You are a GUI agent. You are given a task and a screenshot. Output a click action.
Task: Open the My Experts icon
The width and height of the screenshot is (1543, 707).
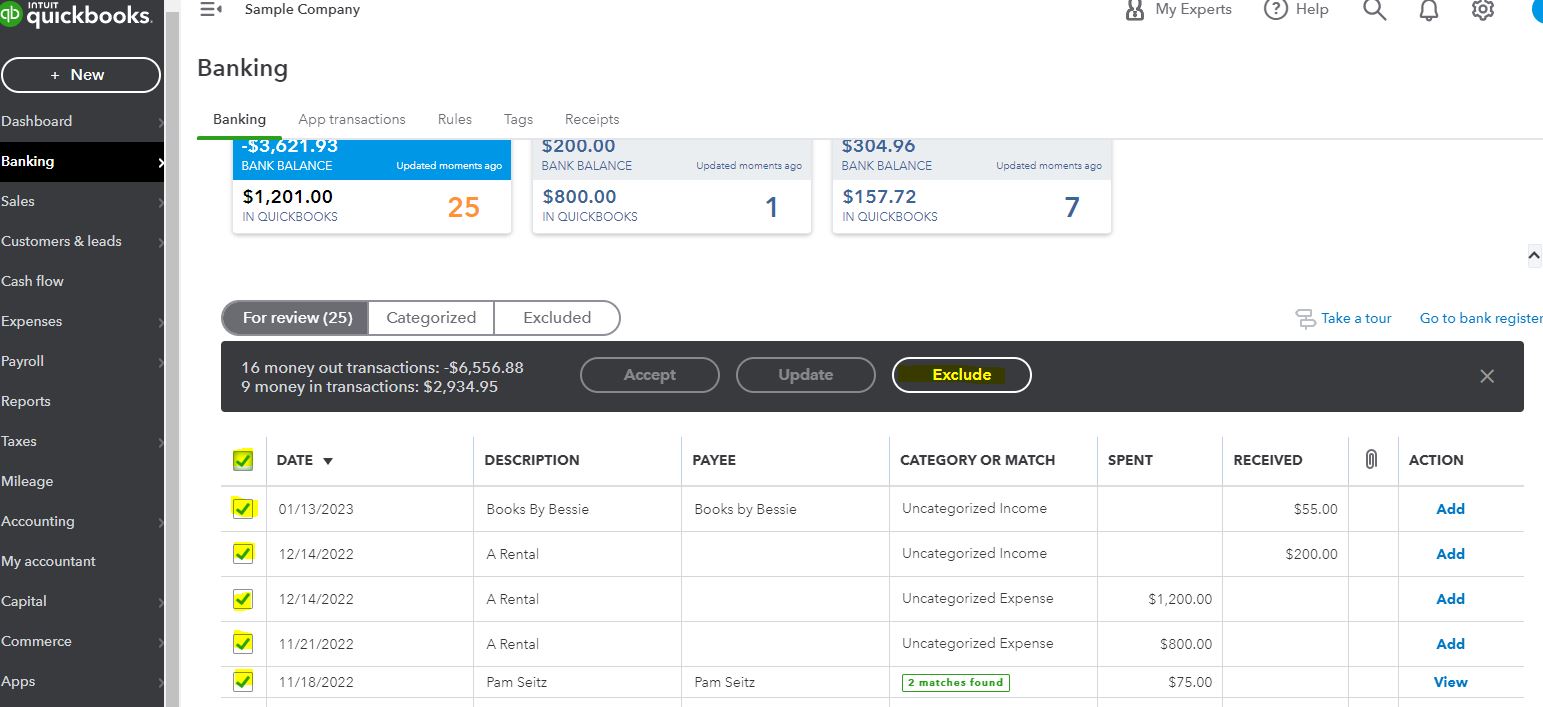(x=1134, y=10)
